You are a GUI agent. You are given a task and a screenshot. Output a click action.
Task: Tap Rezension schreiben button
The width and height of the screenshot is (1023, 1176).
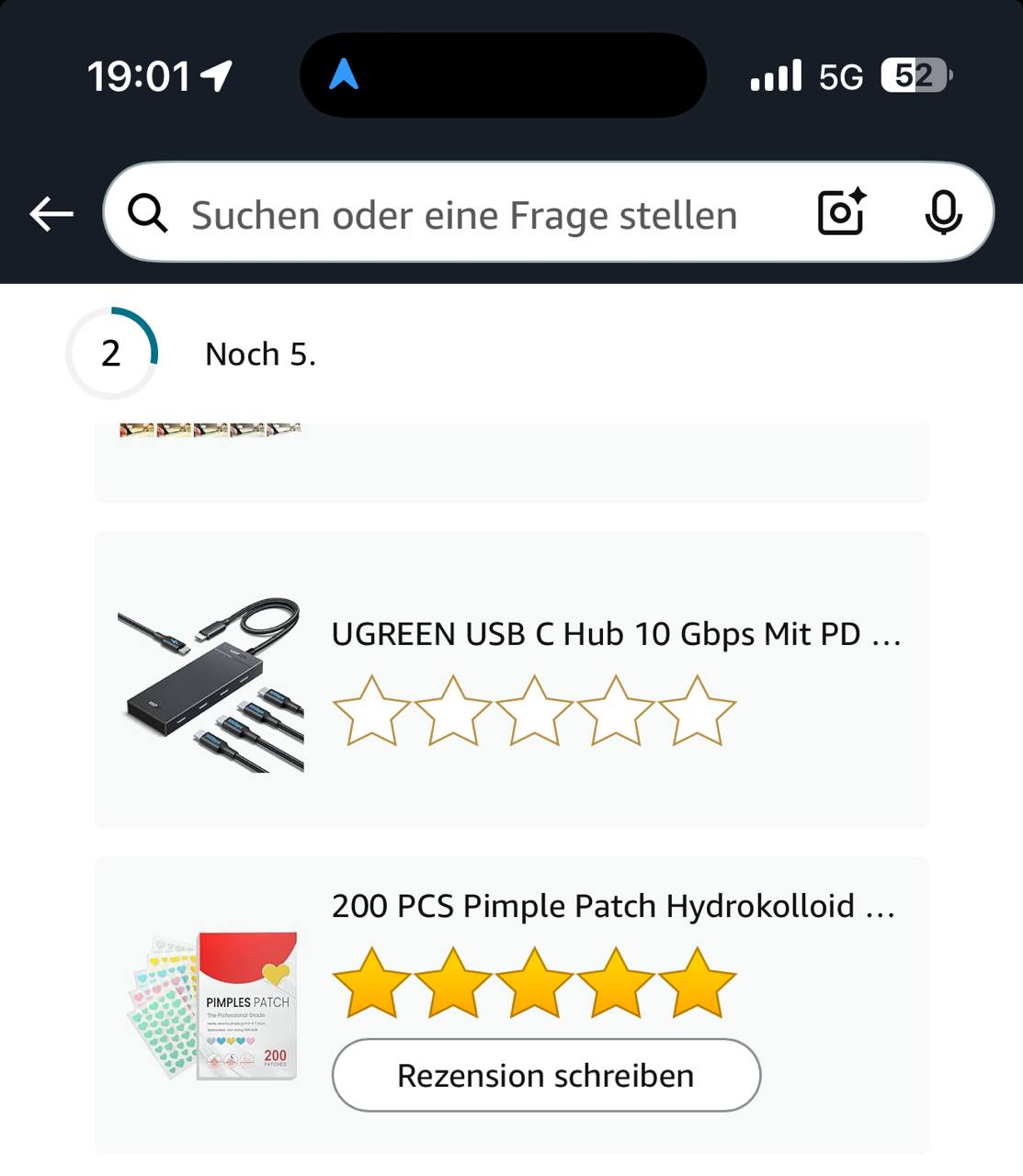click(x=546, y=1075)
